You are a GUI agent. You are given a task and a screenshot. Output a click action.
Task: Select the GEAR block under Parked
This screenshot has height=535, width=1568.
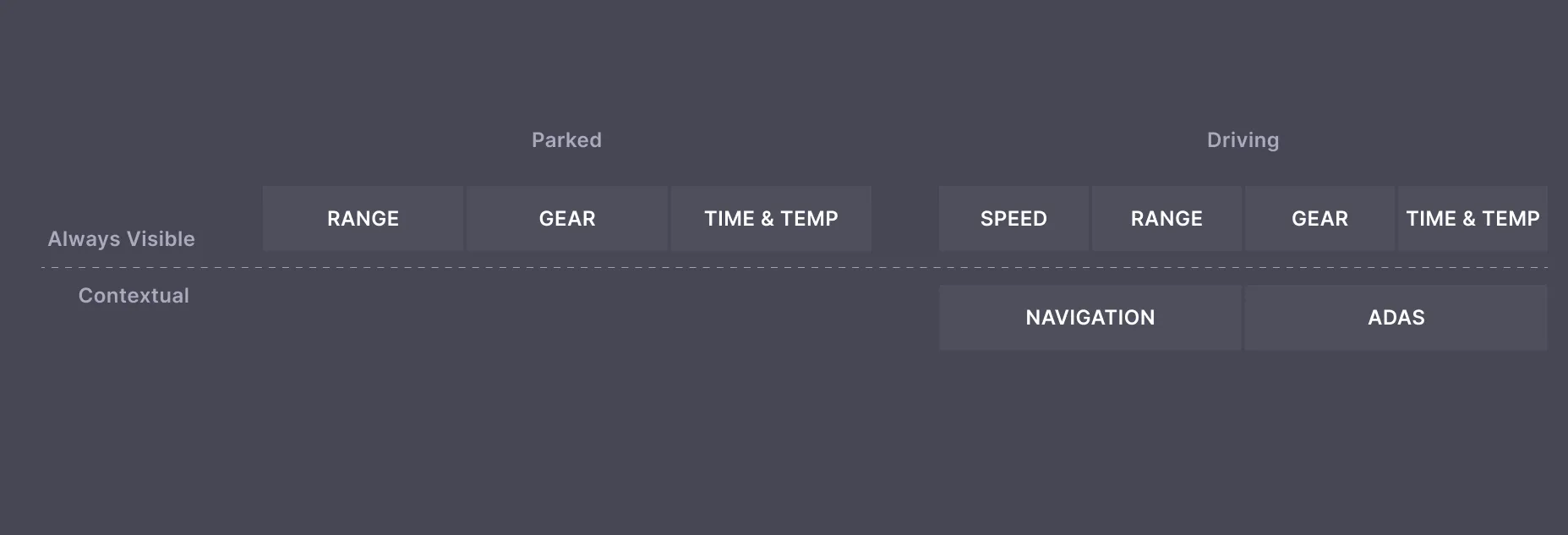[567, 219]
